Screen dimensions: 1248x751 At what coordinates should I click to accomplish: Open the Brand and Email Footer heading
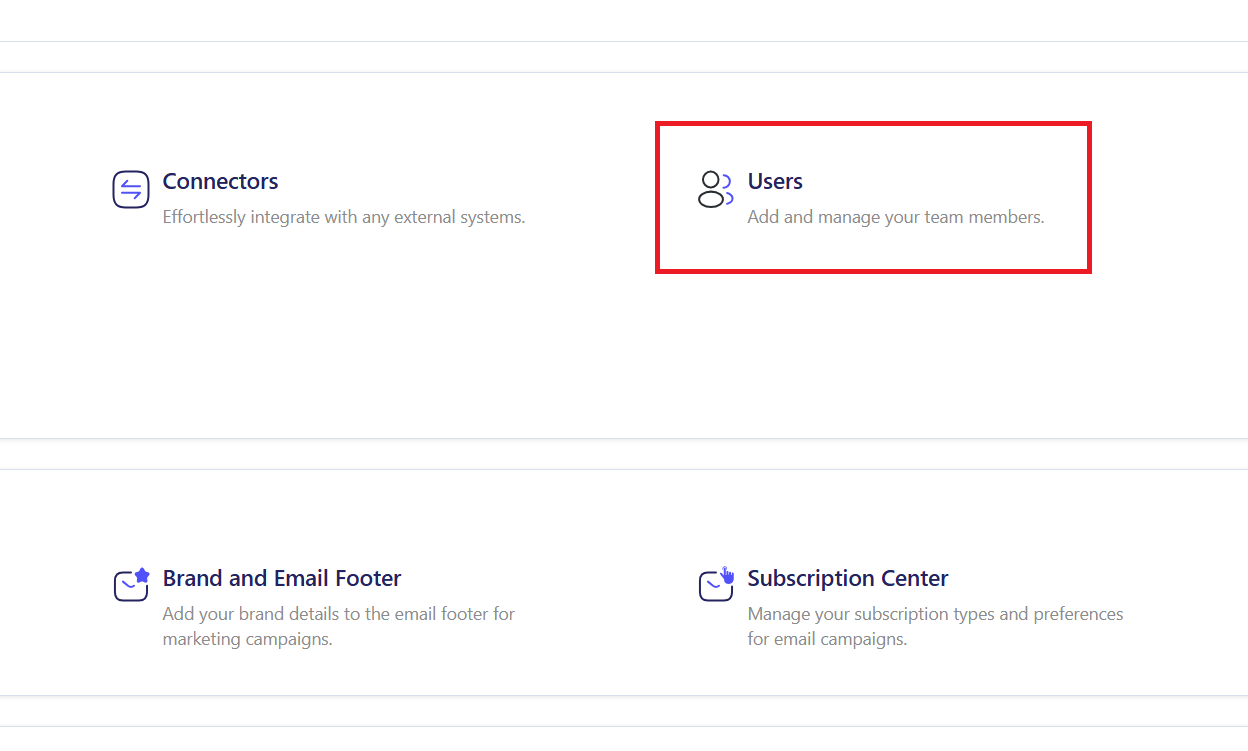coord(281,578)
